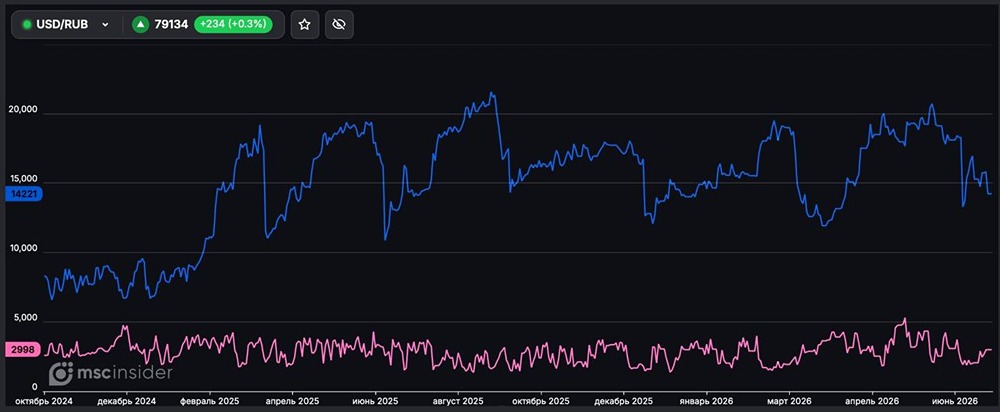Click the октябрь 2025 axis label
Image resolution: width=1000 pixels, height=412 pixels.
541,401
